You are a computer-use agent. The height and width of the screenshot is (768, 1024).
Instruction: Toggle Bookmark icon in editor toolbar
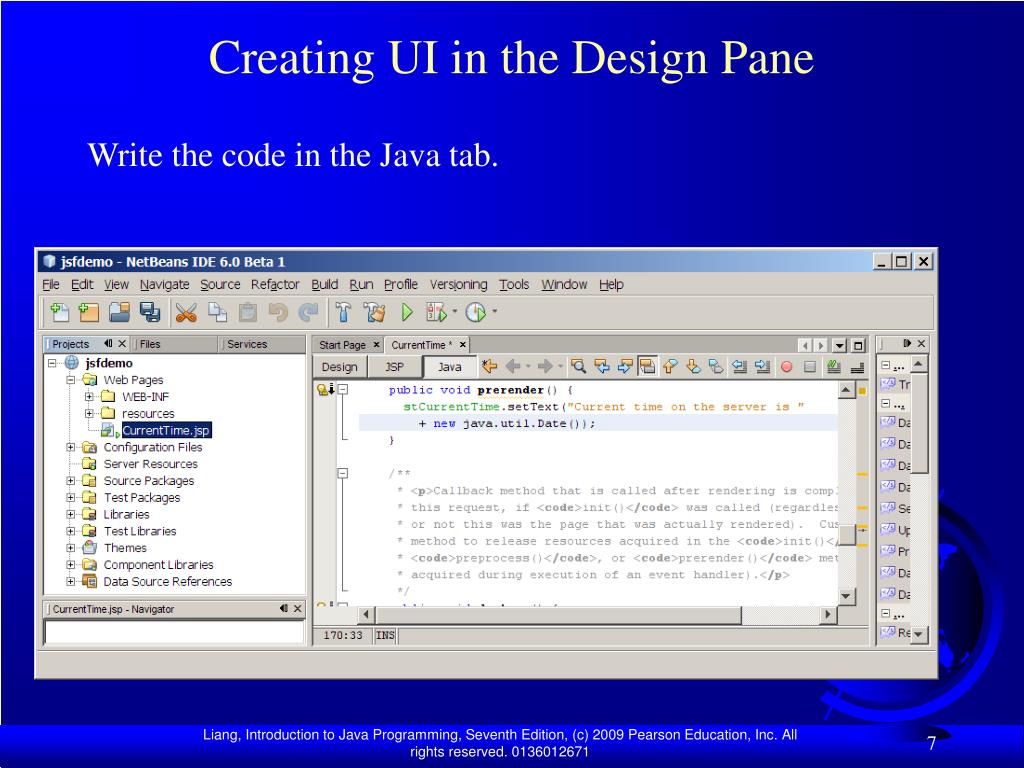[716, 366]
